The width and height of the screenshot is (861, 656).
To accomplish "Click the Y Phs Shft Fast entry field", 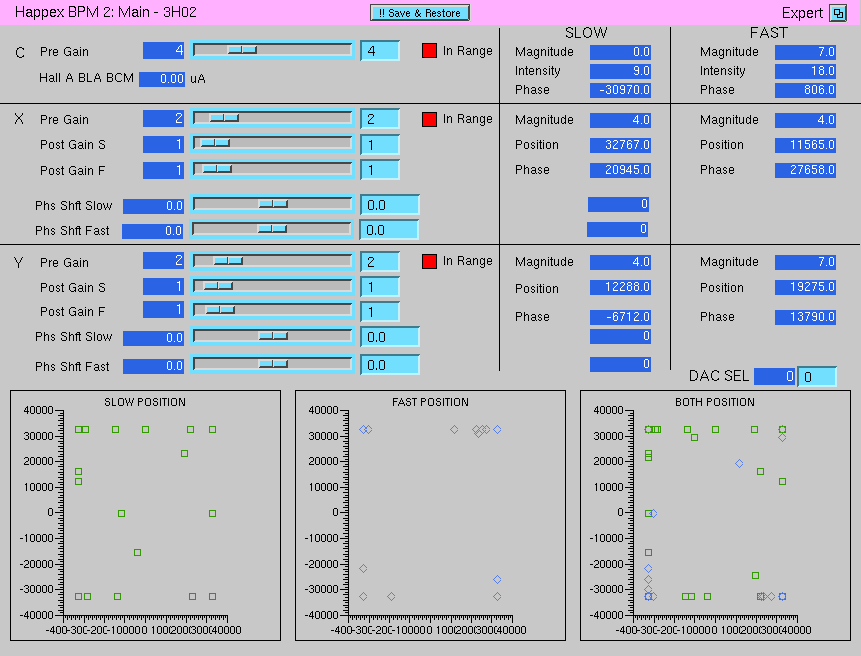I will tap(390, 365).
